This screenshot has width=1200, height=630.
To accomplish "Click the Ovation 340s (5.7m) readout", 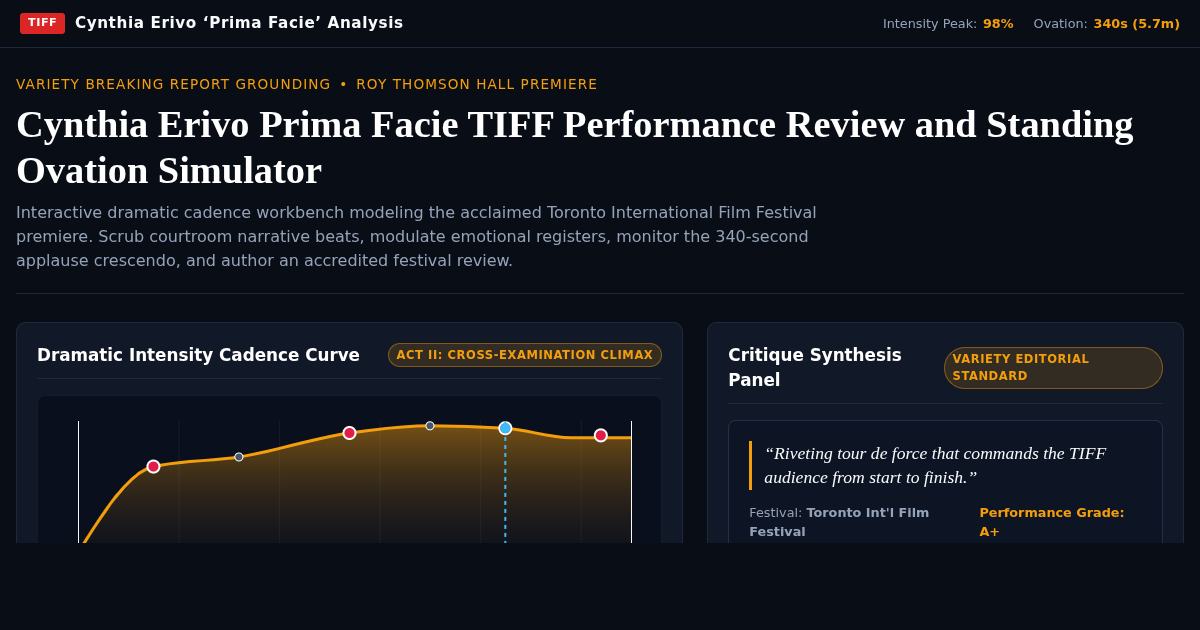I will point(1107,24).
